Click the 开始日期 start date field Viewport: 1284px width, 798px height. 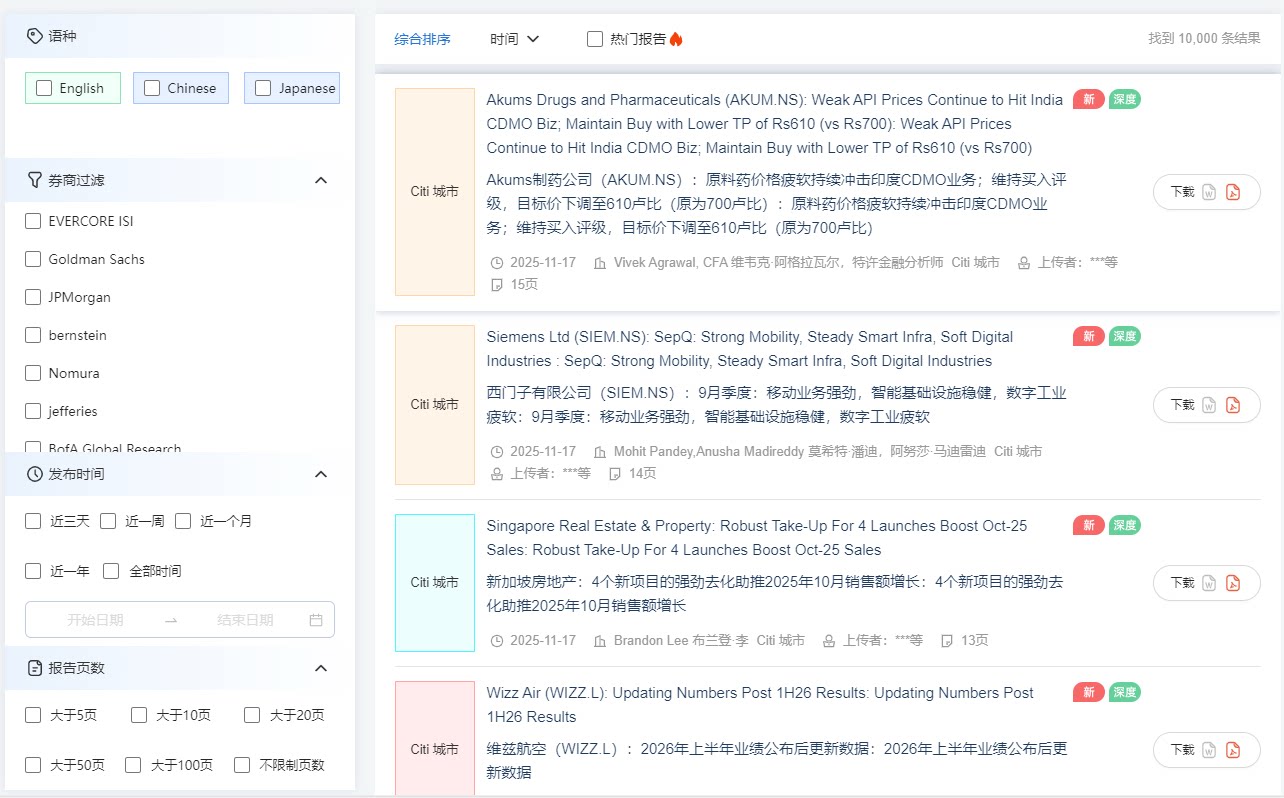pos(95,620)
